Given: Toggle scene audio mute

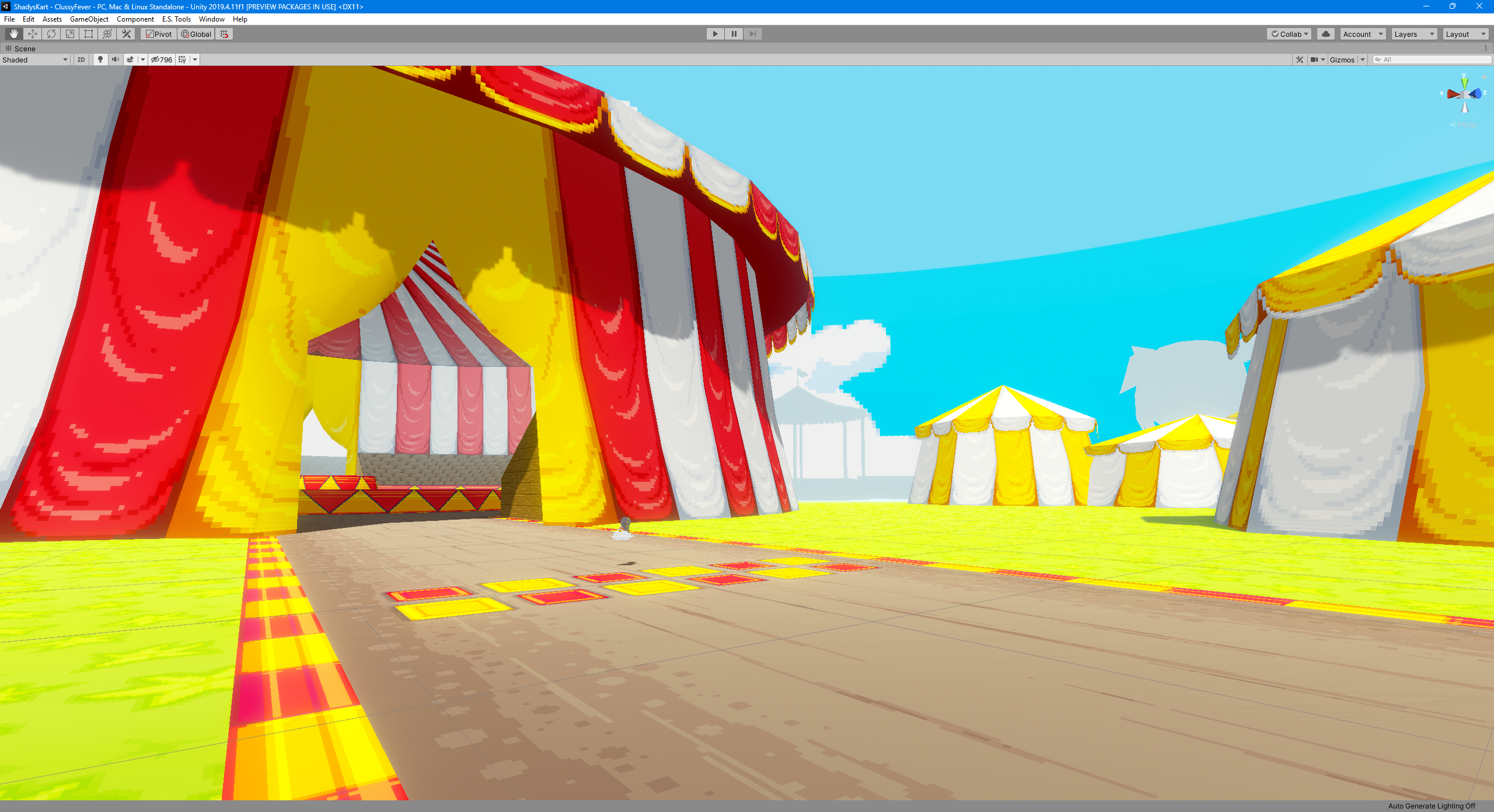Looking at the screenshot, I should 116,60.
